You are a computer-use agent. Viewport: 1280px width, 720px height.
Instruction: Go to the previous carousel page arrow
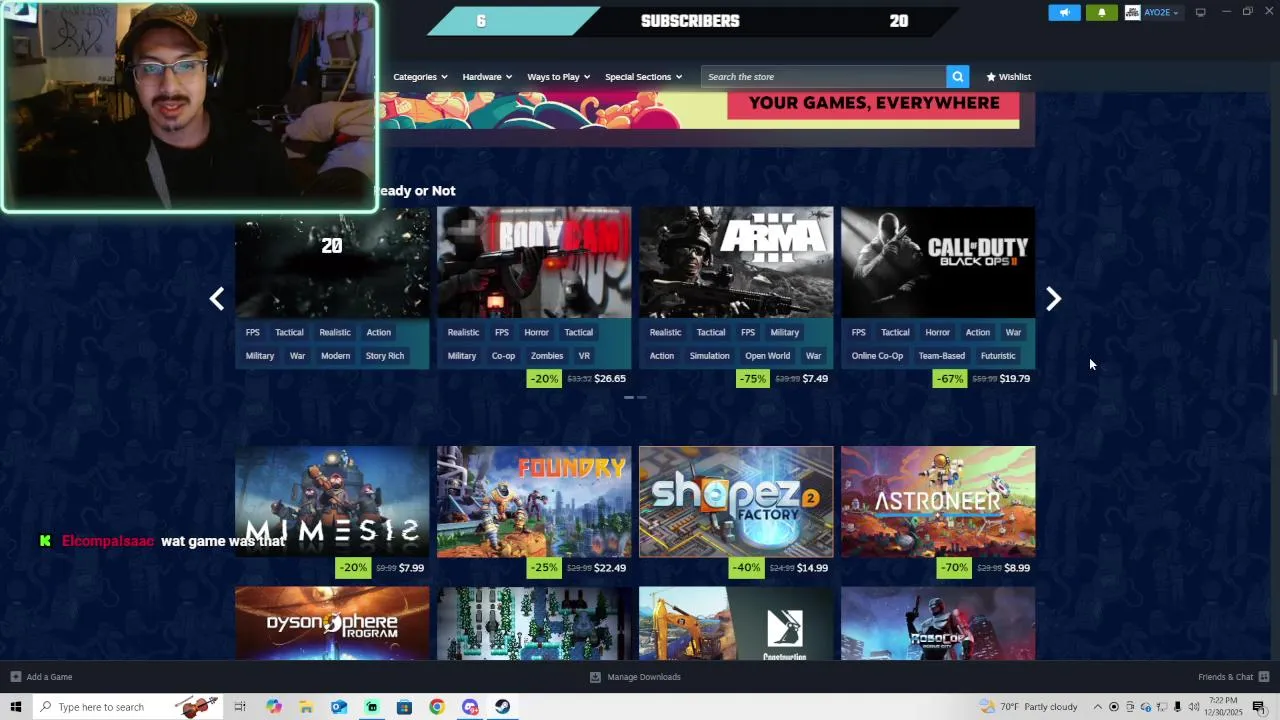pyautogui.click(x=217, y=298)
